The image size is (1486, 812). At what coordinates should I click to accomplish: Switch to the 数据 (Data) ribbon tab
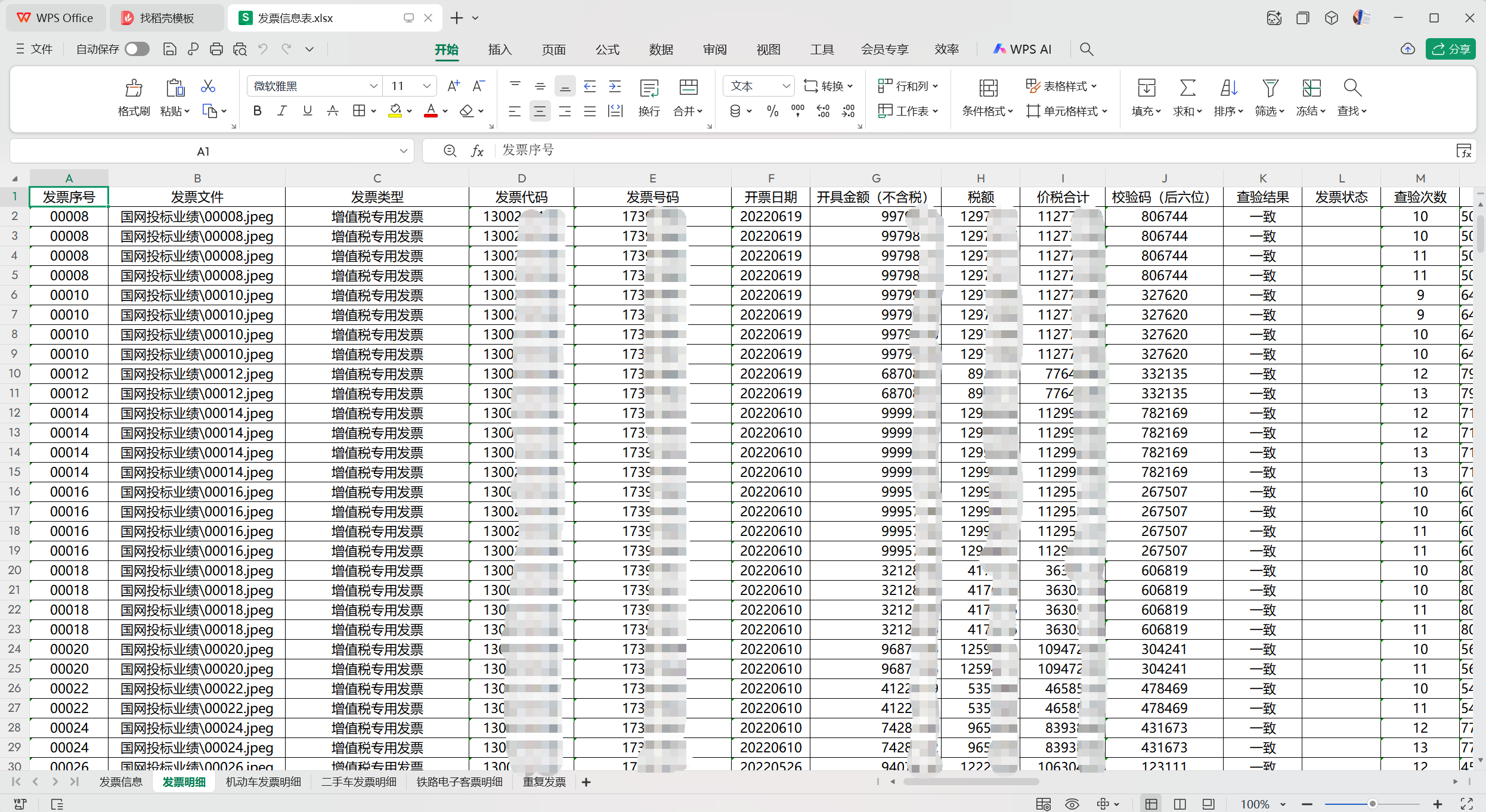(x=661, y=49)
